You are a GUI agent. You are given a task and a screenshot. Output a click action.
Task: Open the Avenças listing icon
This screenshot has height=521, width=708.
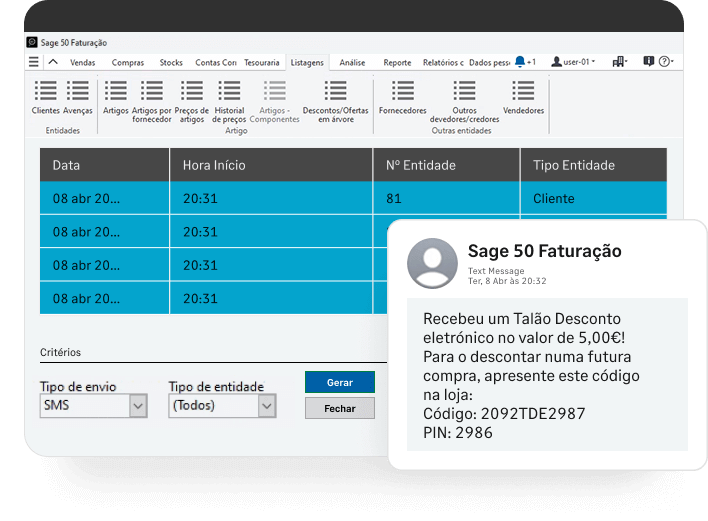click(77, 92)
